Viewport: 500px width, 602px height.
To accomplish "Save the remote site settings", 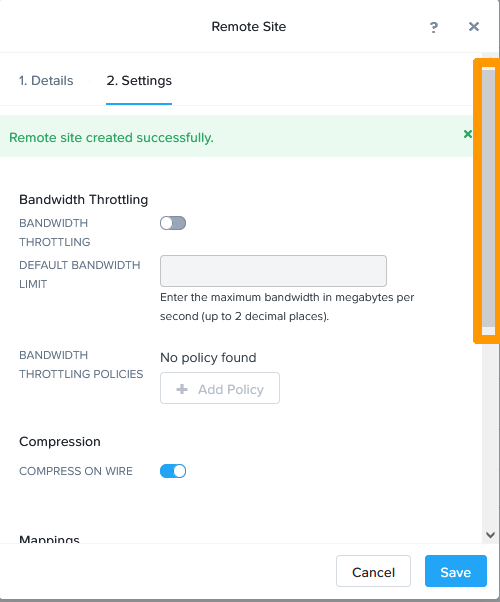I will 456,571.
